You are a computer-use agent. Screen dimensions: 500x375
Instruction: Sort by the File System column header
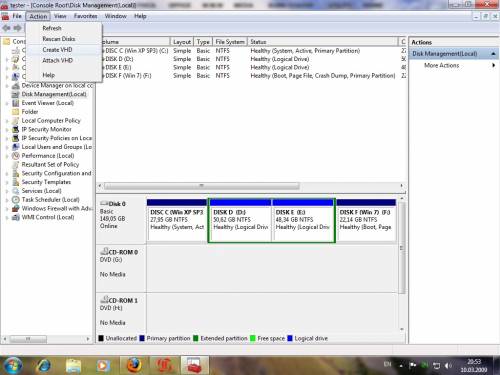point(230,42)
